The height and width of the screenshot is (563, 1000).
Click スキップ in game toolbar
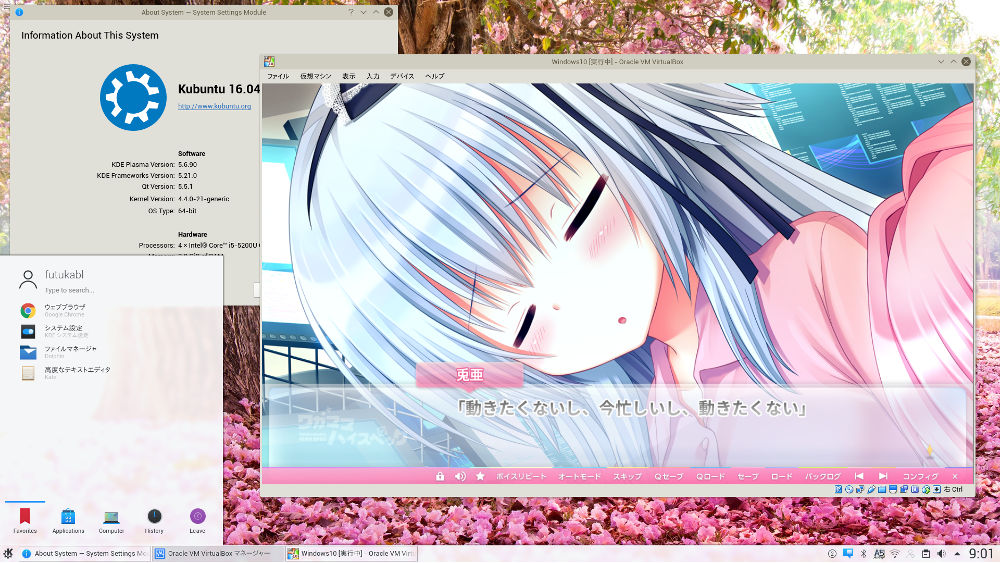627,476
